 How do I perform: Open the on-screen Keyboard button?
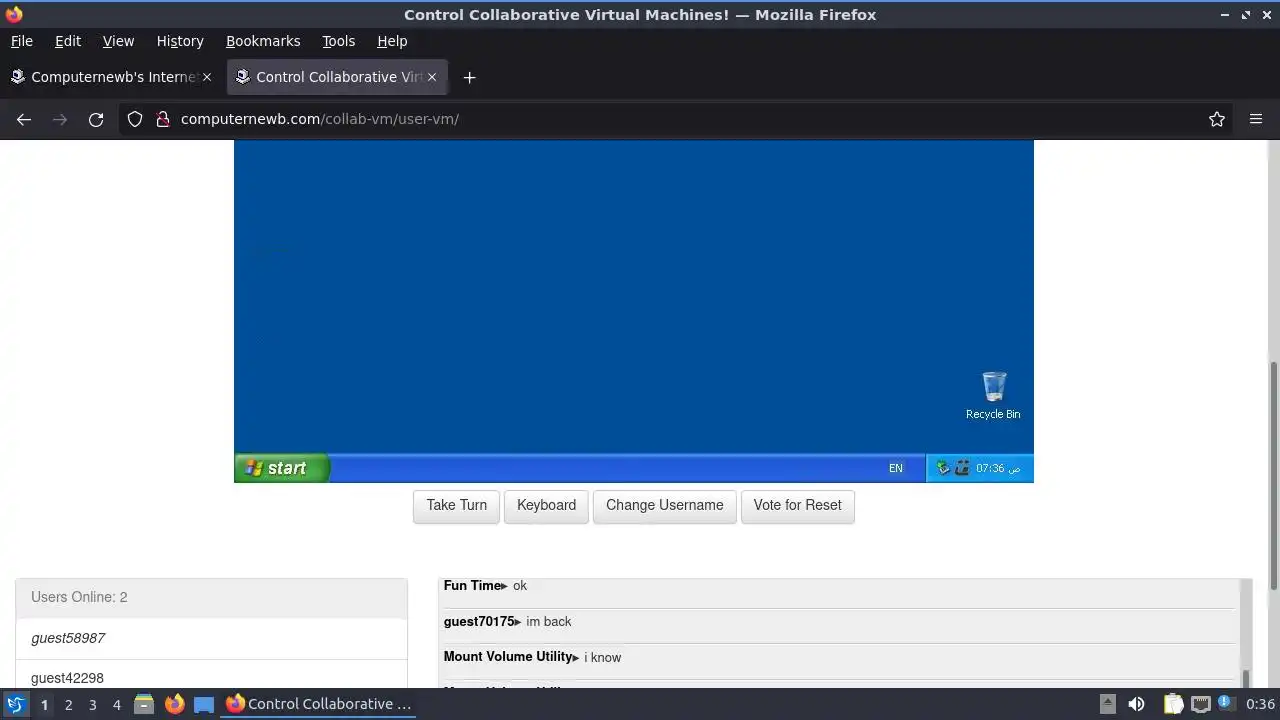(546, 505)
